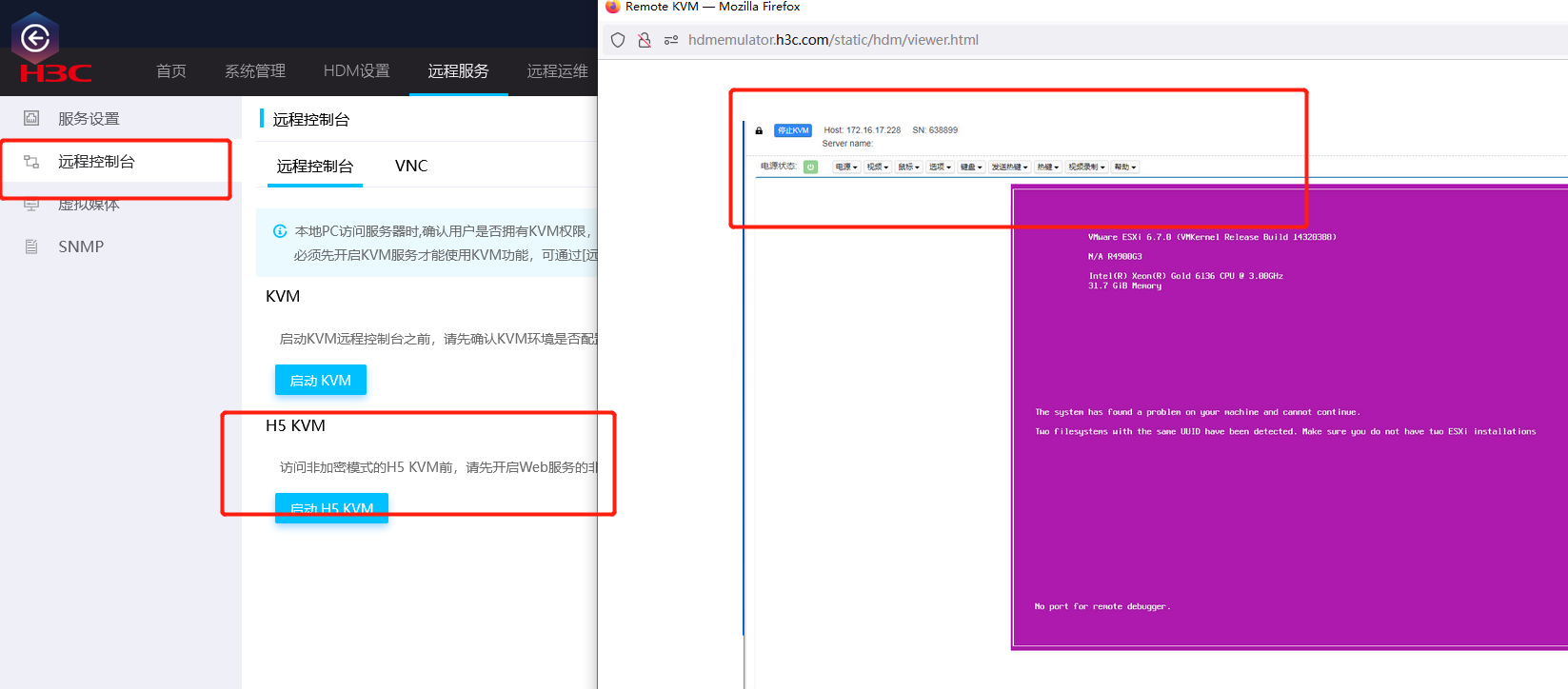Open the 视频录制 dropdown in KVM toolbar
Viewport: 1568px width, 689px height.
click(x=1086, y=167)
